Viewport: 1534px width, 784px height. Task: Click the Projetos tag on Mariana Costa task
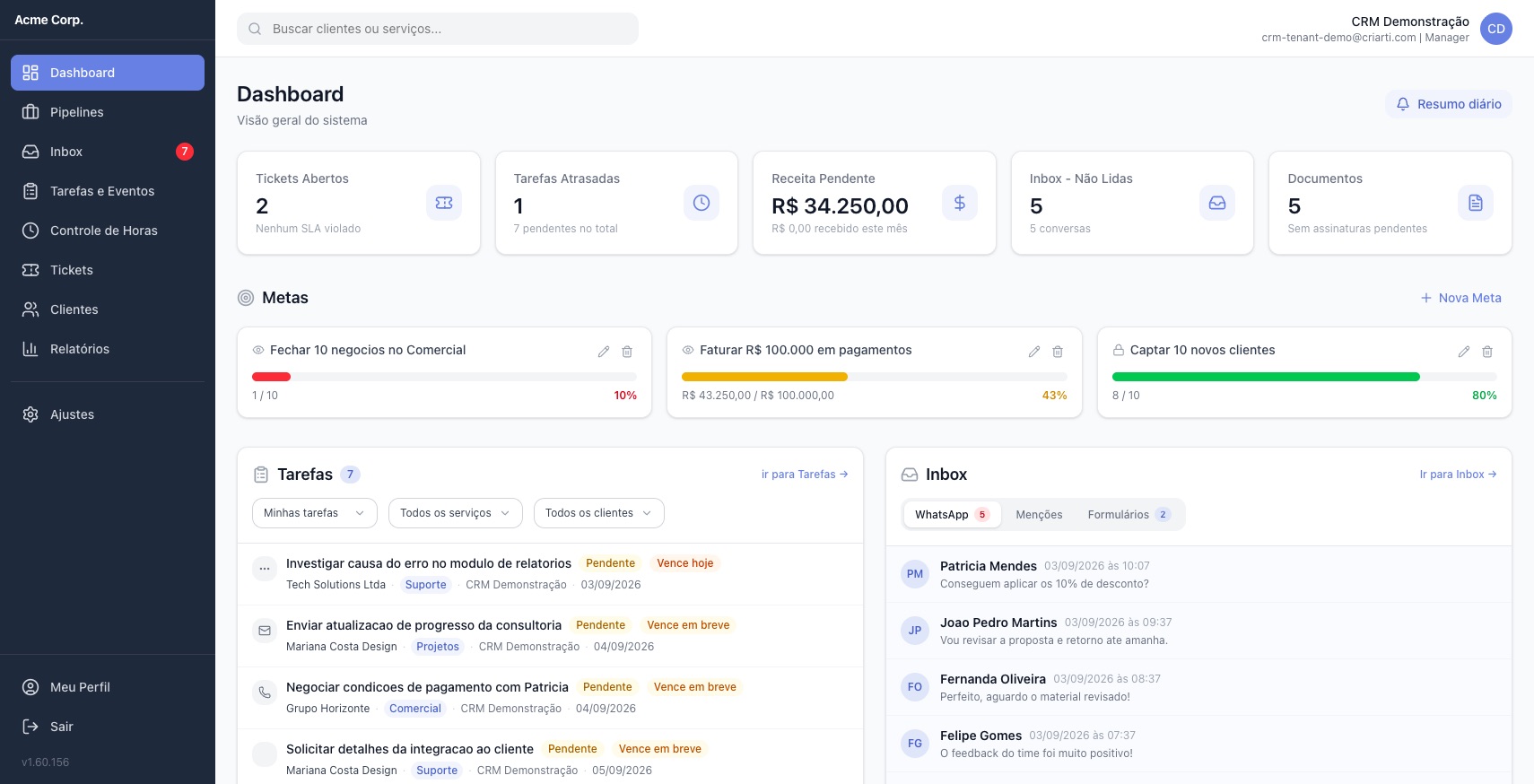pos(438,647)
